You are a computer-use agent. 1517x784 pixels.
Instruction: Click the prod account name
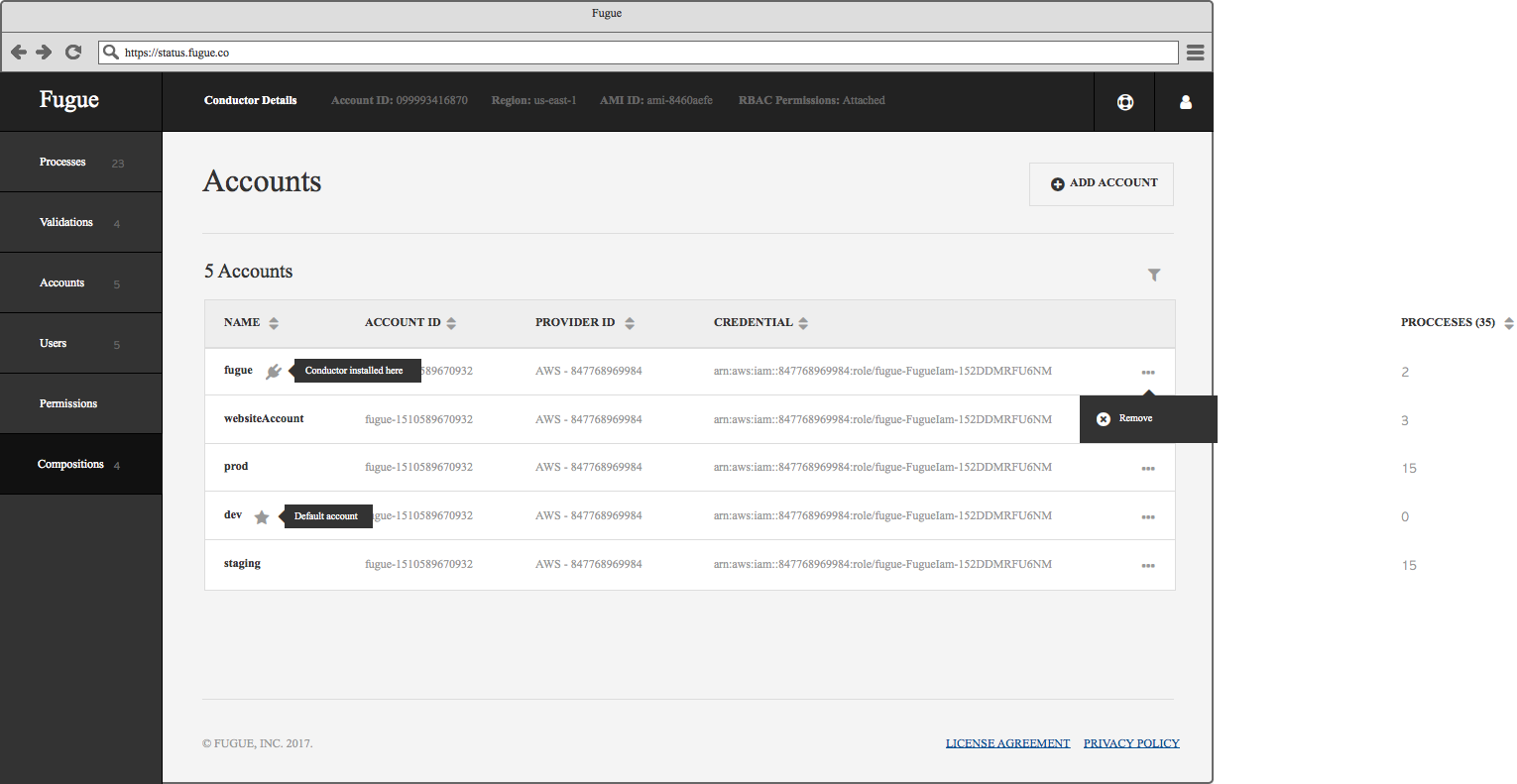coord(236,466)
